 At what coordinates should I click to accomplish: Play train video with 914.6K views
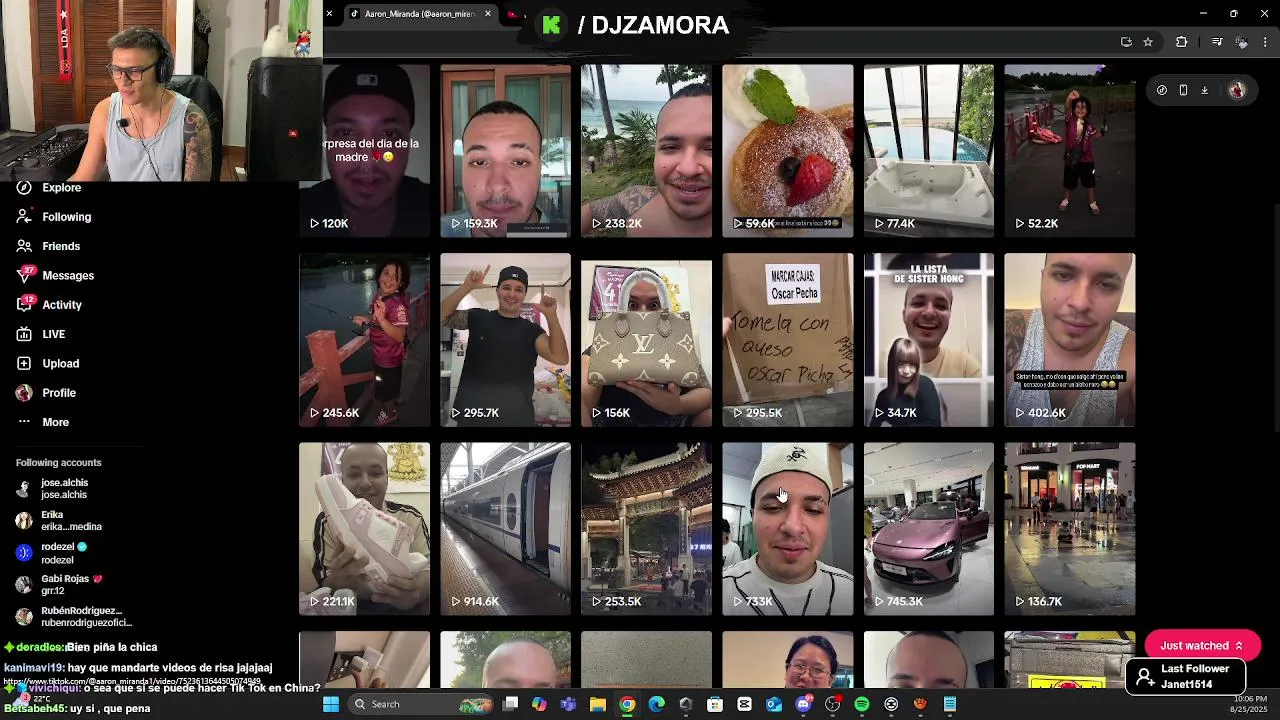click(x=505, y=529)
